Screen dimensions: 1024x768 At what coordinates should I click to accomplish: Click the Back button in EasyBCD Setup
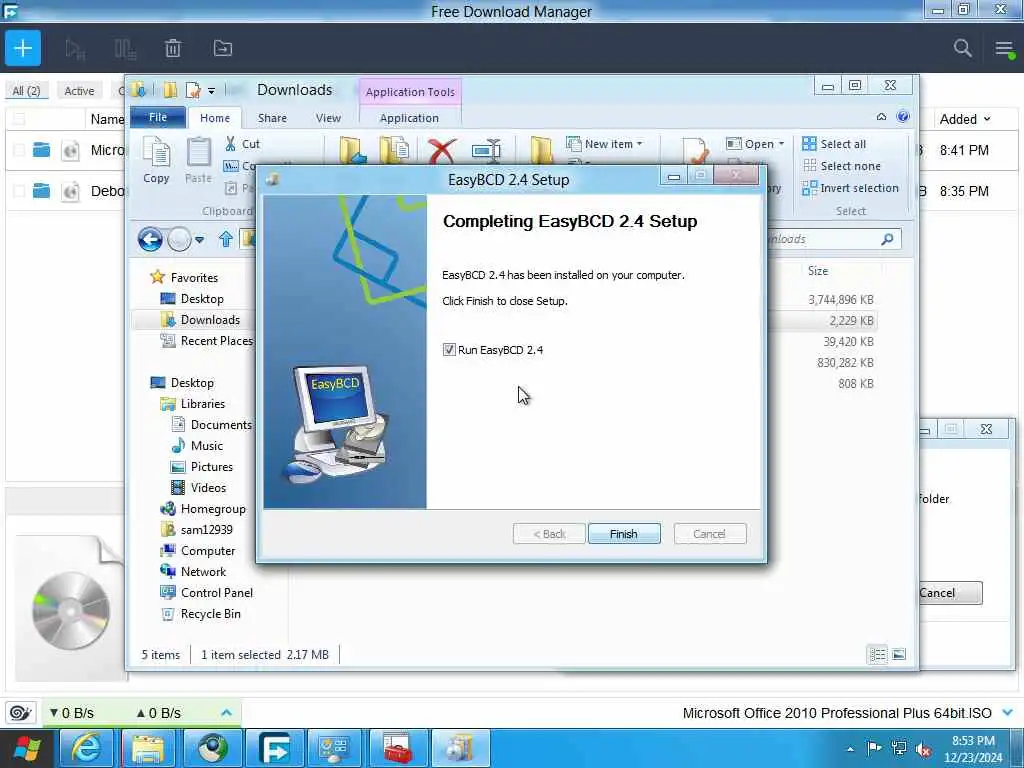[x=549, y=534]
